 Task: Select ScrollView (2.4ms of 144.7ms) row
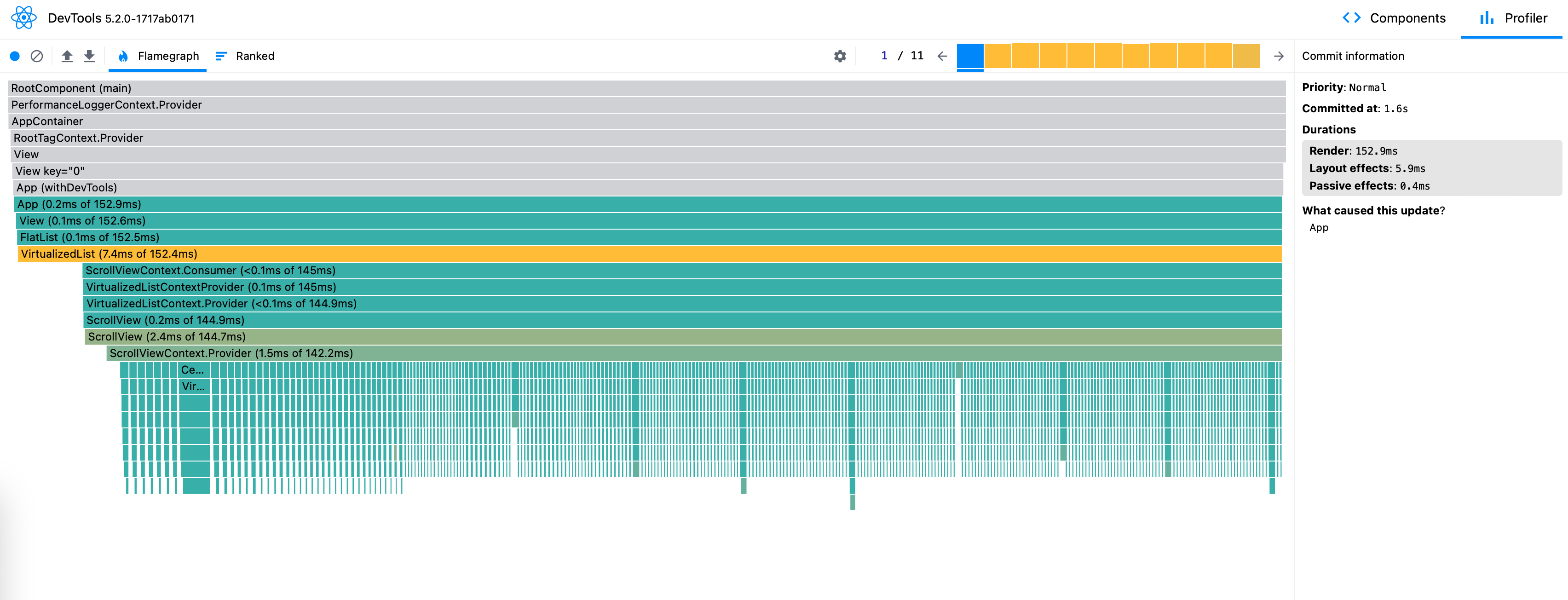684,336
